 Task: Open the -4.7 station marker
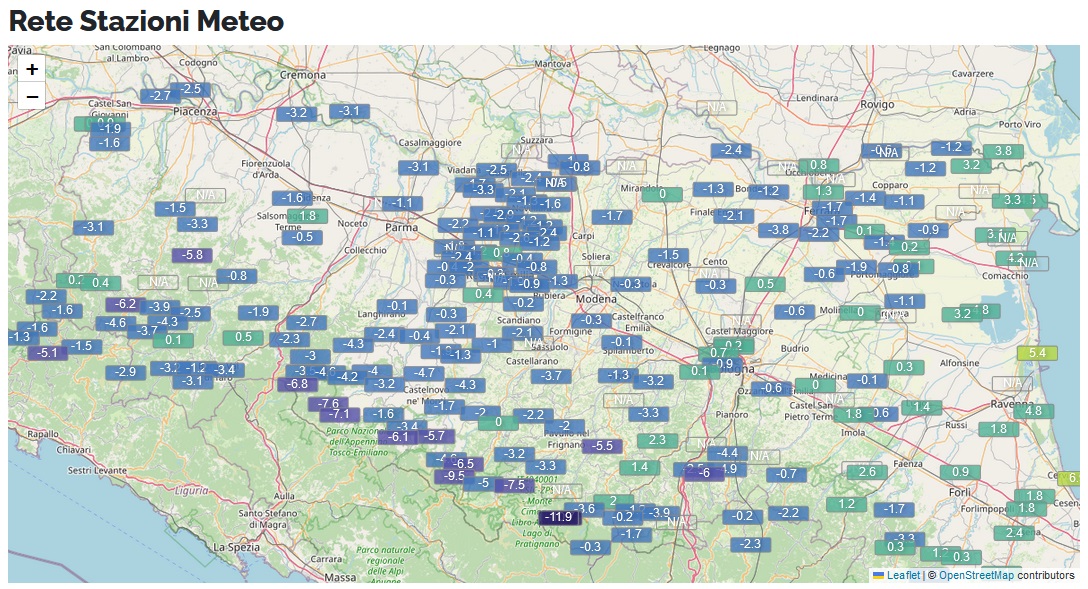click(x=424, y=373)
